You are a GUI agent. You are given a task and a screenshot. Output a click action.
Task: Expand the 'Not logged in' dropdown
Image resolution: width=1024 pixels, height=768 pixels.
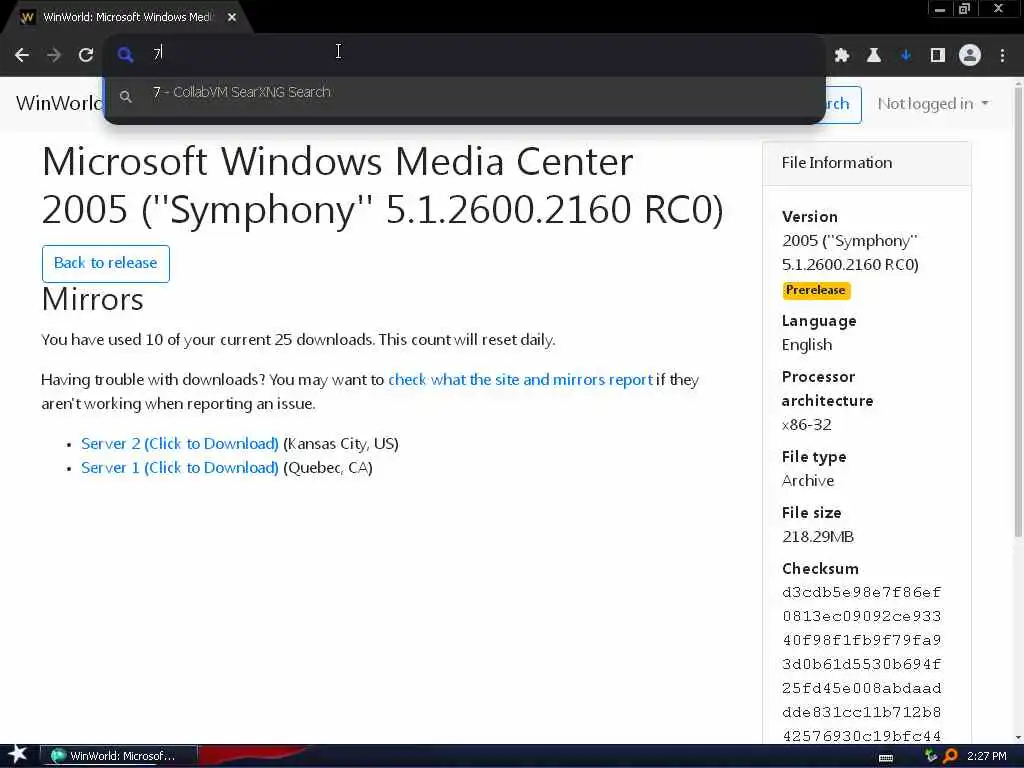tap(933, 104)
